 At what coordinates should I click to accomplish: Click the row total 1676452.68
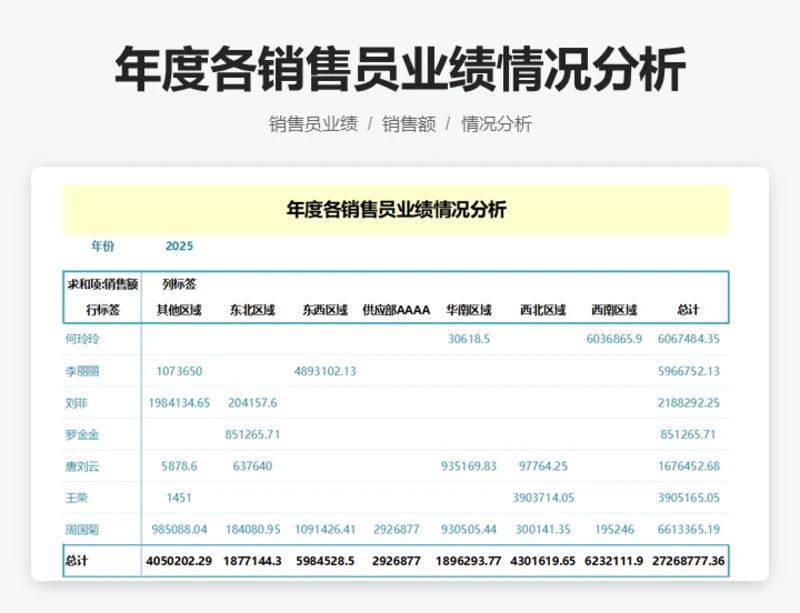[689, 466]
